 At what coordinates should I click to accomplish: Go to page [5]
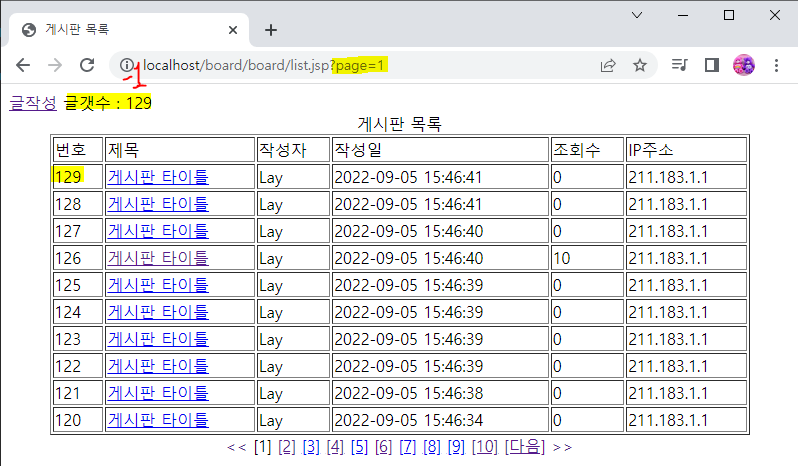[x=359, y=447]
